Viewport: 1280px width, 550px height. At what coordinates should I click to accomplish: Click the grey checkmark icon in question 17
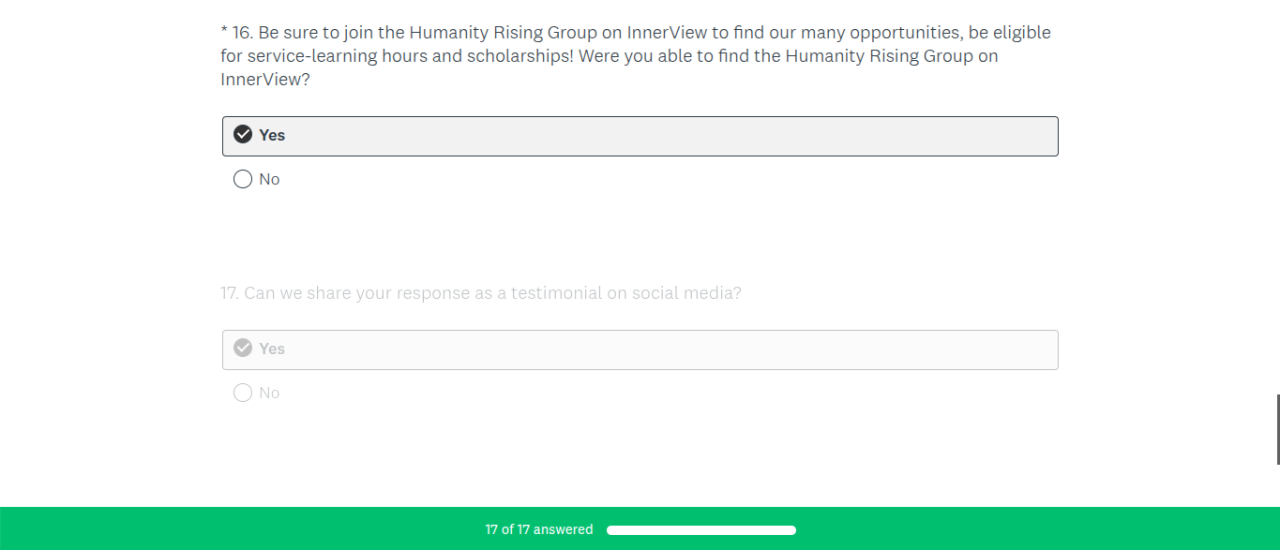point(243,348)
